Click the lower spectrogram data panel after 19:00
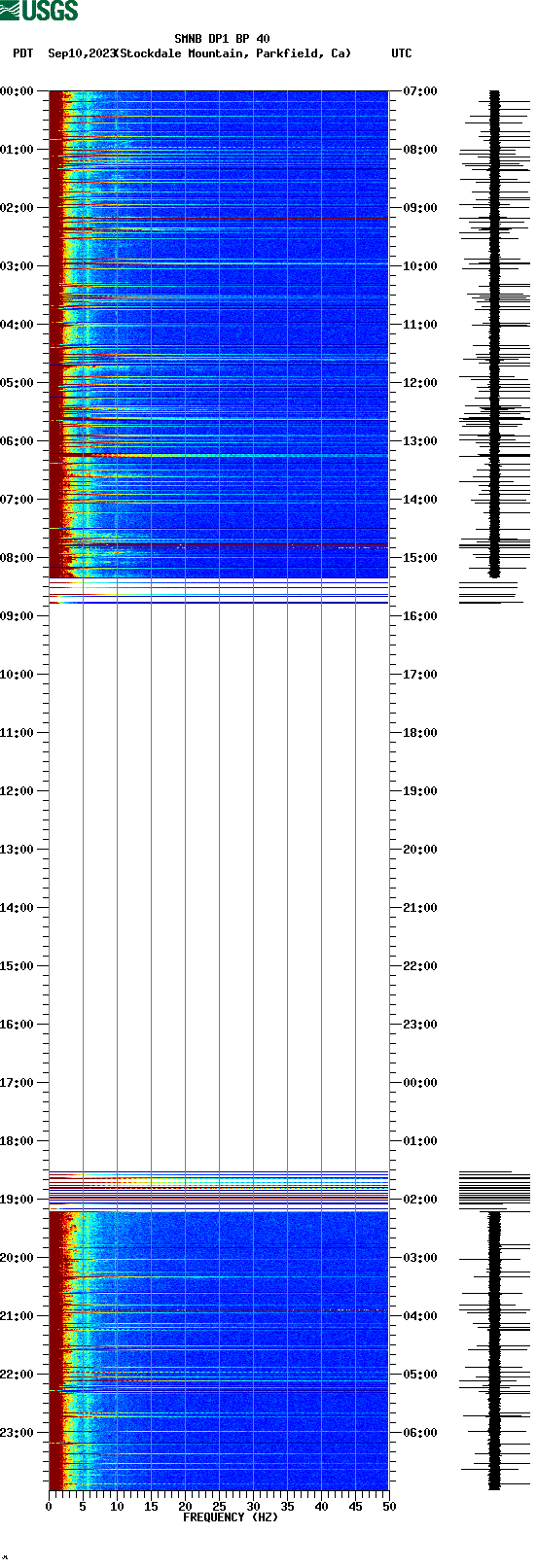This screenshot has height=1568, width=537. point(219,1350)
